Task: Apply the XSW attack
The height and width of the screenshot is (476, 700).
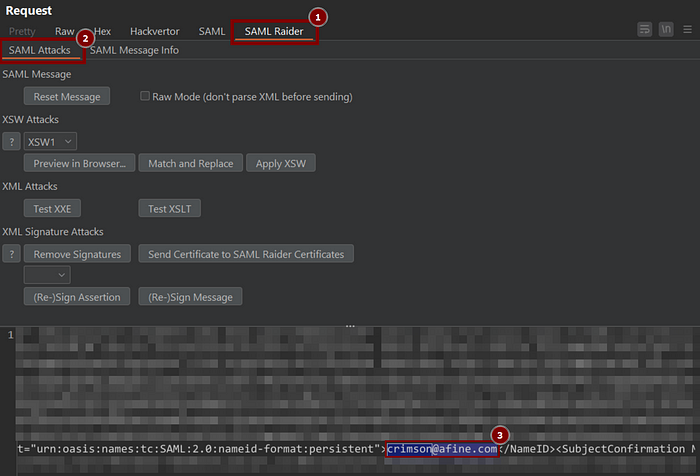Action: (x=281, y=163)
